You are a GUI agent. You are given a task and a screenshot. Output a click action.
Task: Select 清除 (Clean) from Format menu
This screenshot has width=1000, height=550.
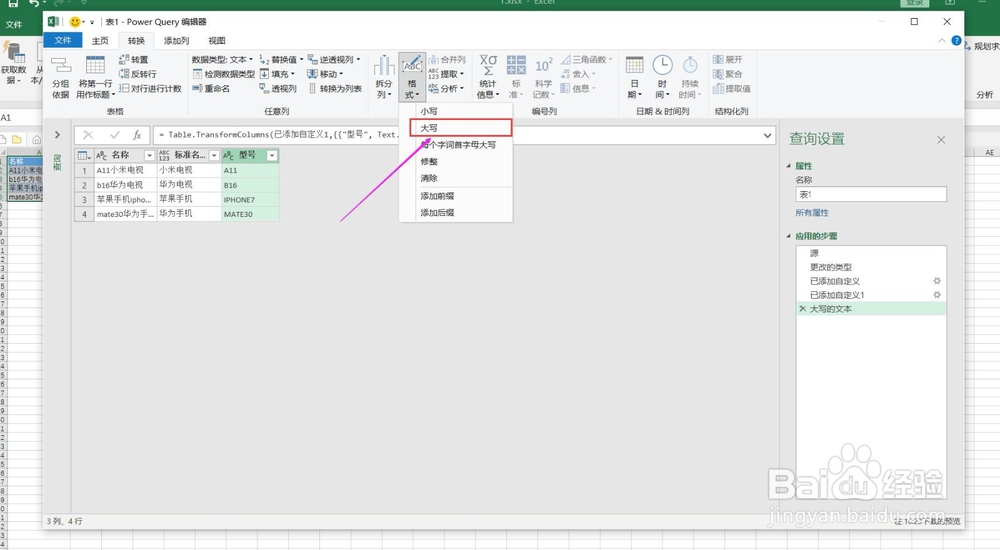pos(456,178)
